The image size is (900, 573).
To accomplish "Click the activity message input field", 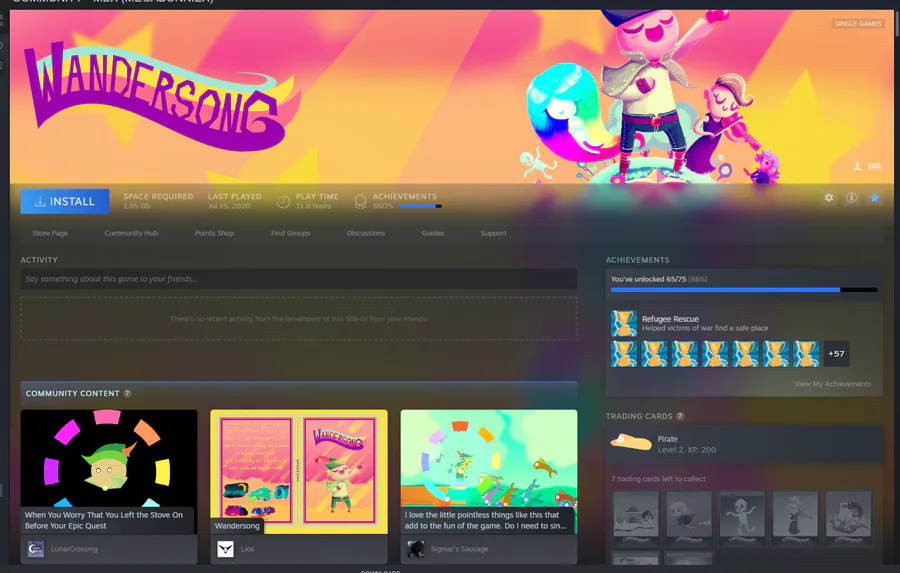I will coord(298,279).
